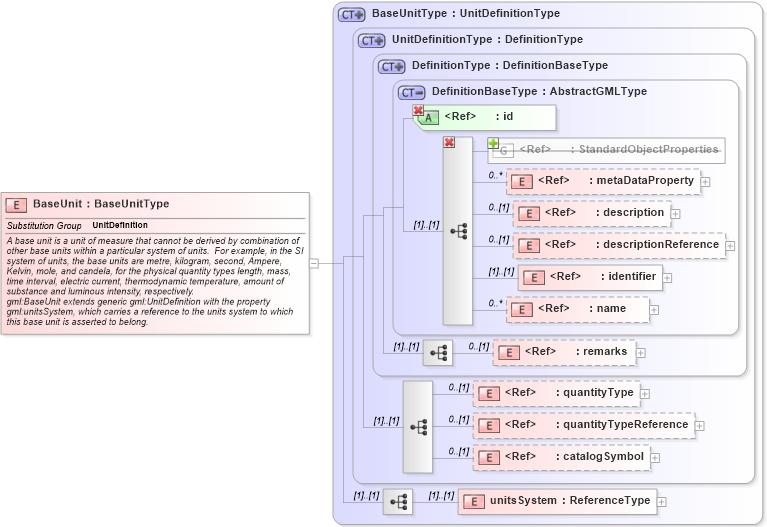The height and width of the screenshot is (527, 767).
Task: Click the E icon of catalogSymbol
Action: 489,458
